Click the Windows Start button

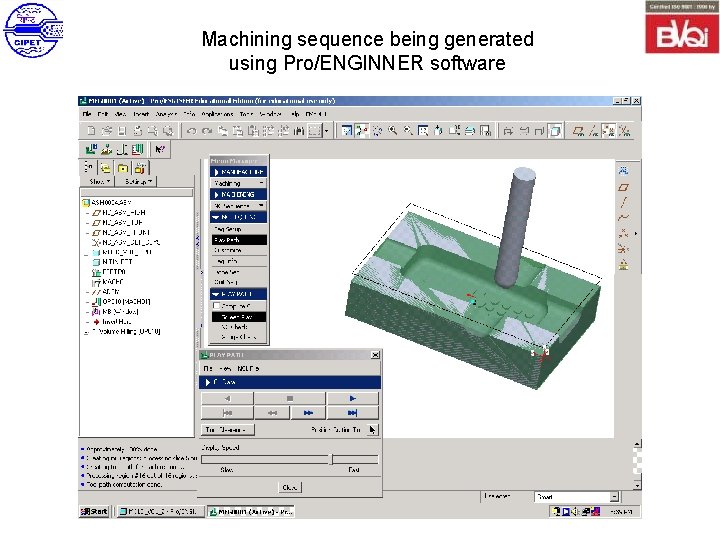click(94, 511)
